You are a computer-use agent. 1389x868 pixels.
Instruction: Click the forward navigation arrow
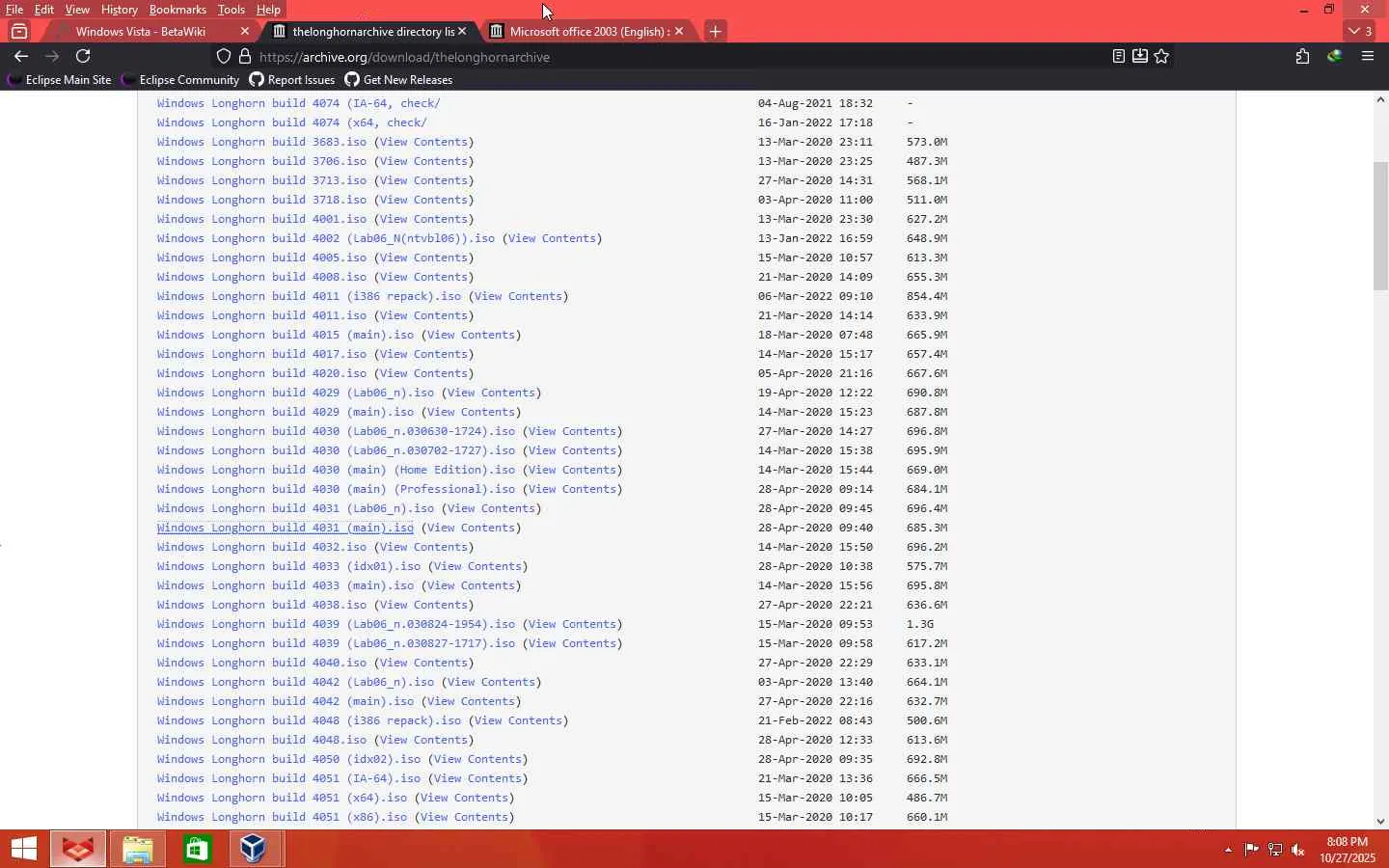point(52,56)
